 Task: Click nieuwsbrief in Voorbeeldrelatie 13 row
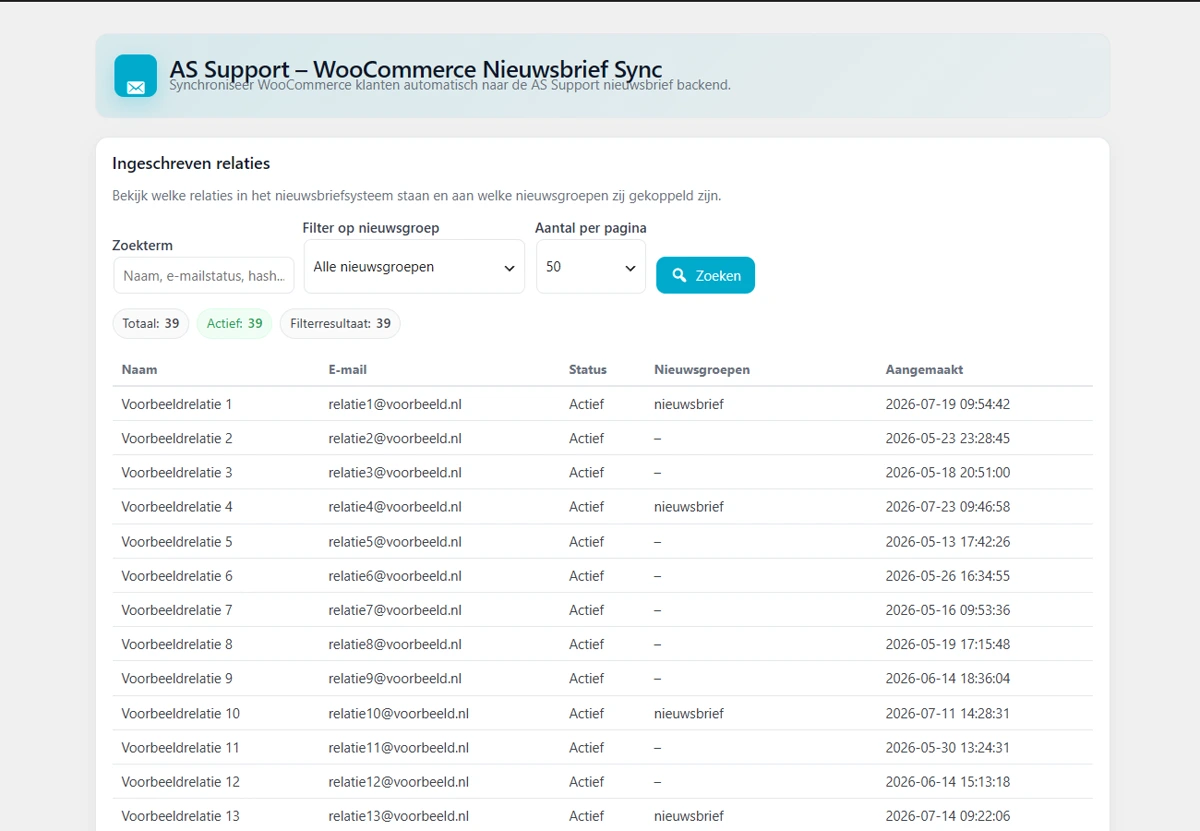[x=689, y=815]
